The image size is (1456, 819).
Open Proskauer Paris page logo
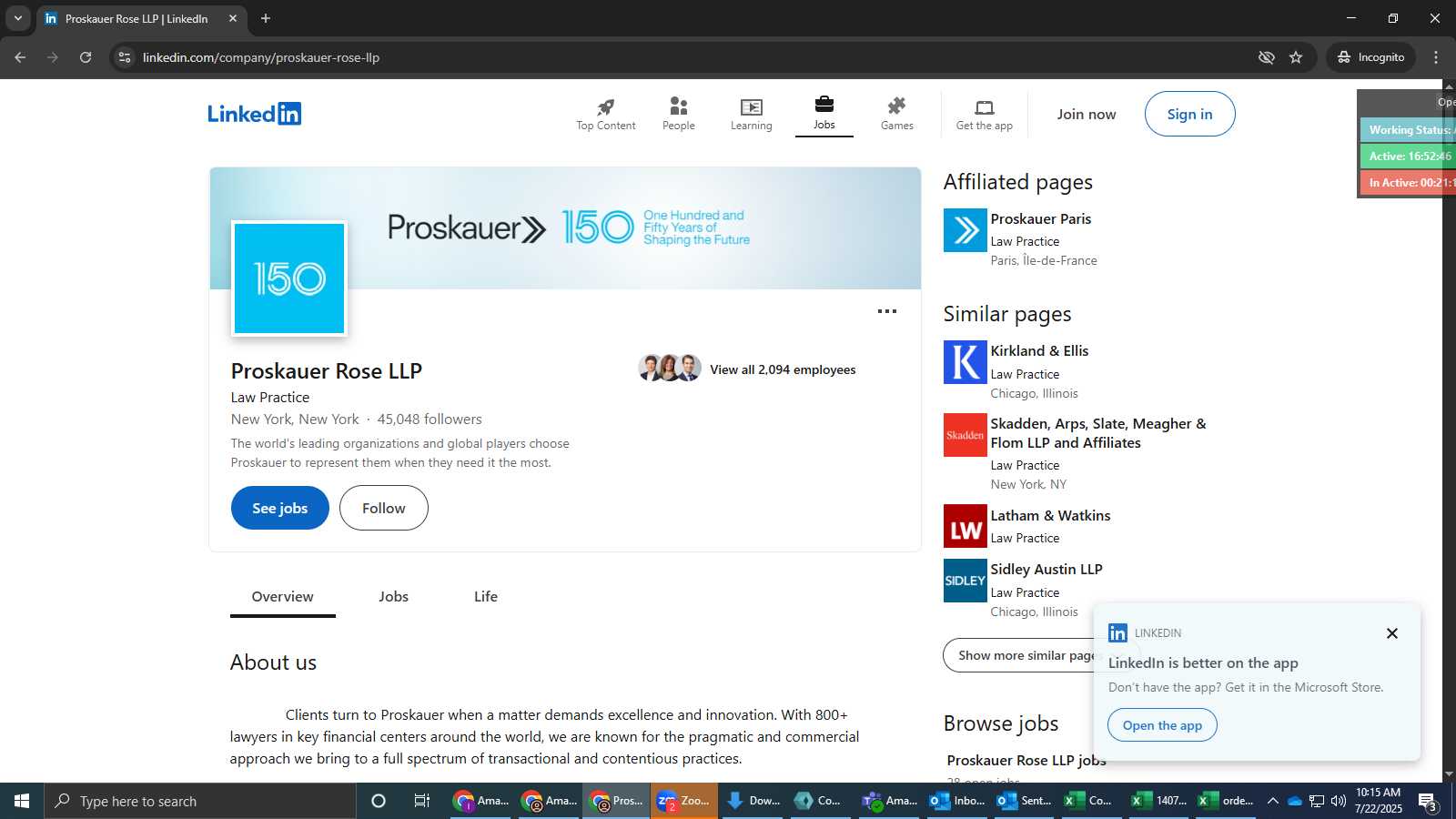(x=965, y=230)
